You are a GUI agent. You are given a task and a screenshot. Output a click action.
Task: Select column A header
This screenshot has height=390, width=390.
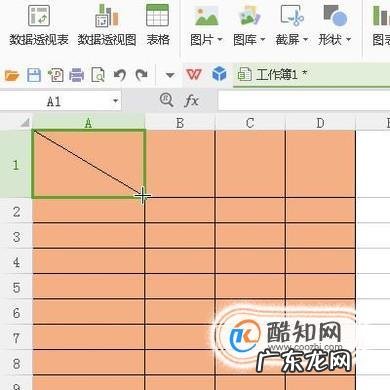point(89,123)
